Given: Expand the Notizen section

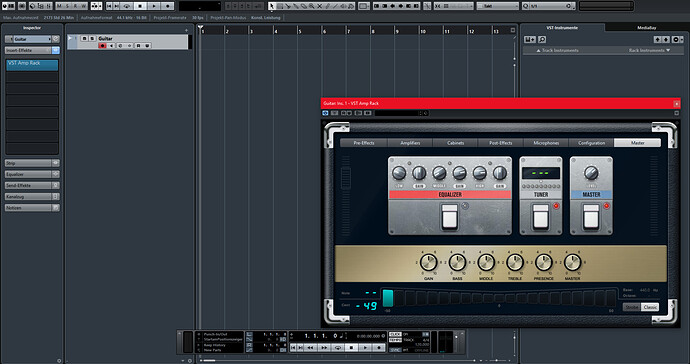Looking at the screenshot, I should tap(29, 208).
